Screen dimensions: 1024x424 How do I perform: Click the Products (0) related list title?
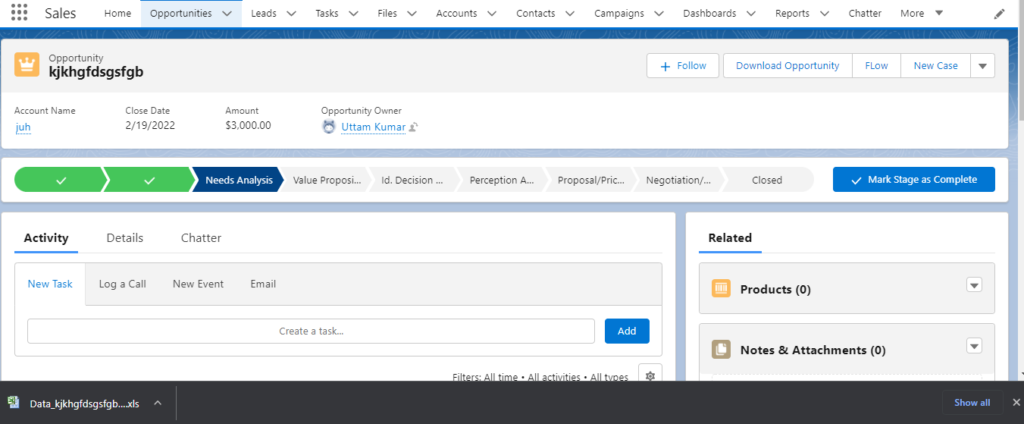(775, 289)
